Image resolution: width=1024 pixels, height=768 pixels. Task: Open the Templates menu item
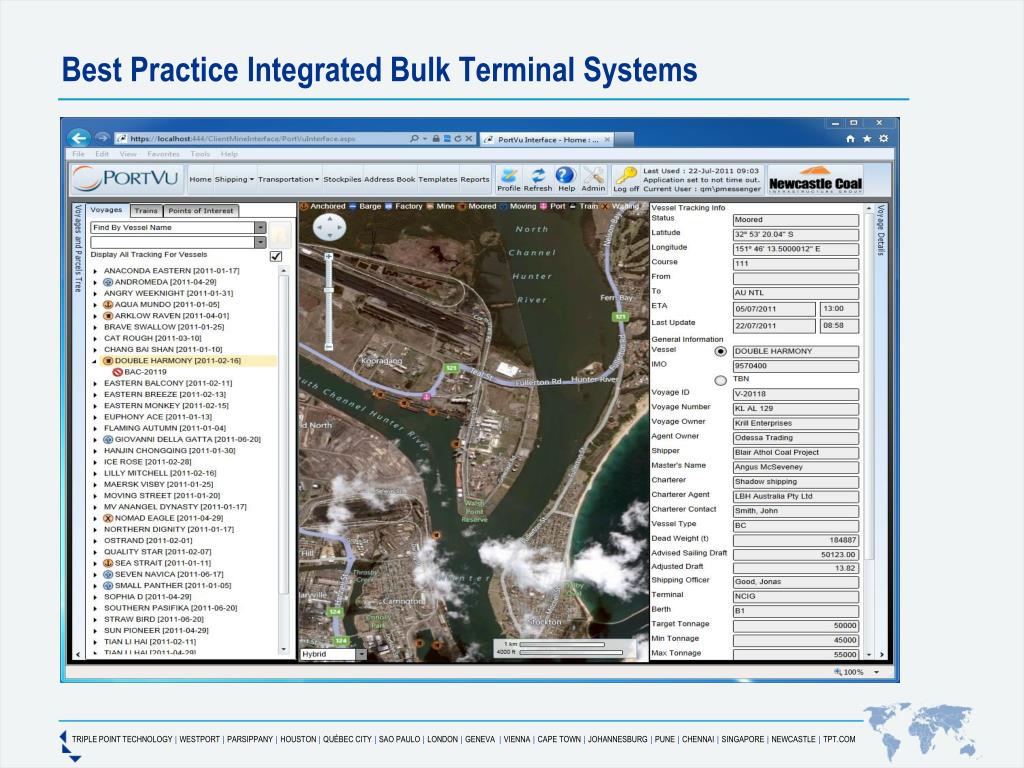438,179
